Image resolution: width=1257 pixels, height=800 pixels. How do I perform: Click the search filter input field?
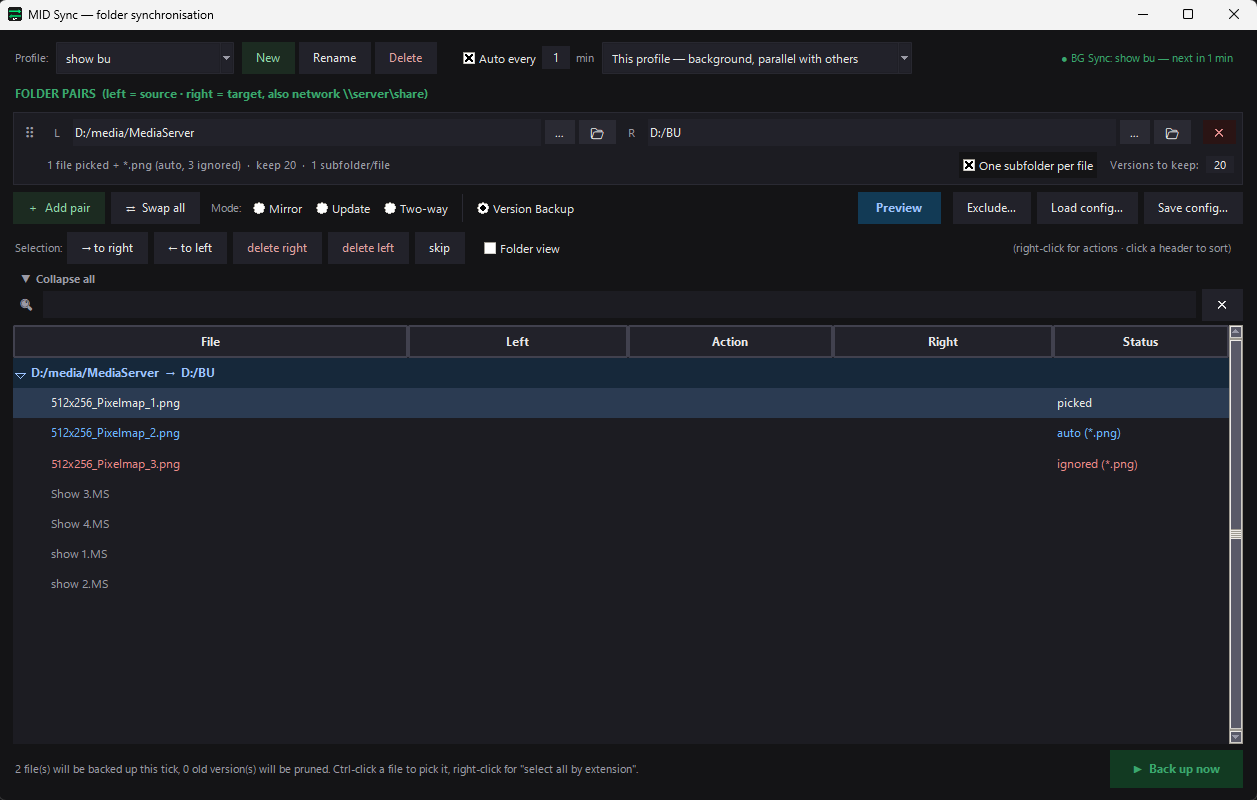click(x=619, y=305)
